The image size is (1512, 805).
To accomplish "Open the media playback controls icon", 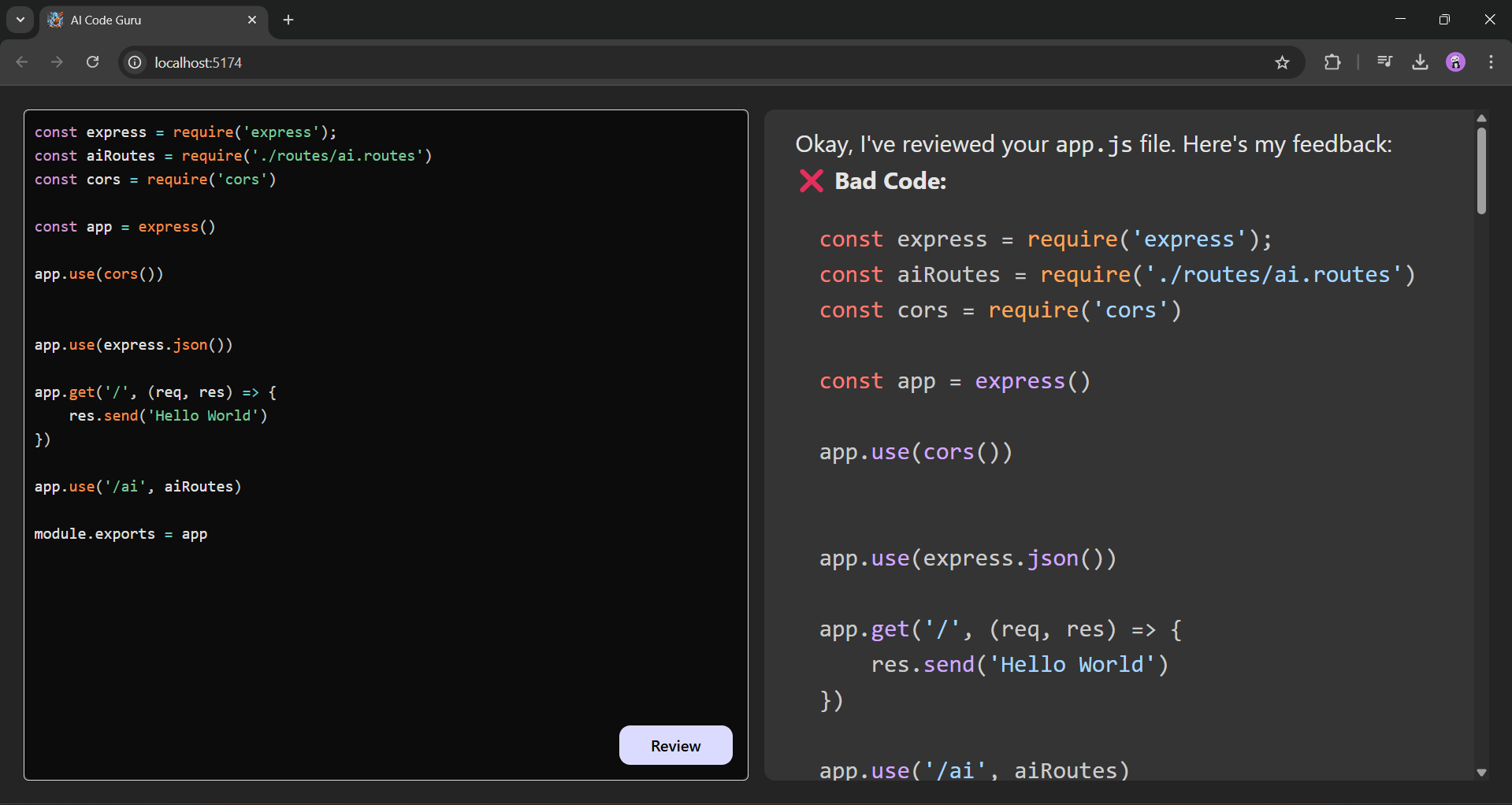I will [x=1385, y=62].
